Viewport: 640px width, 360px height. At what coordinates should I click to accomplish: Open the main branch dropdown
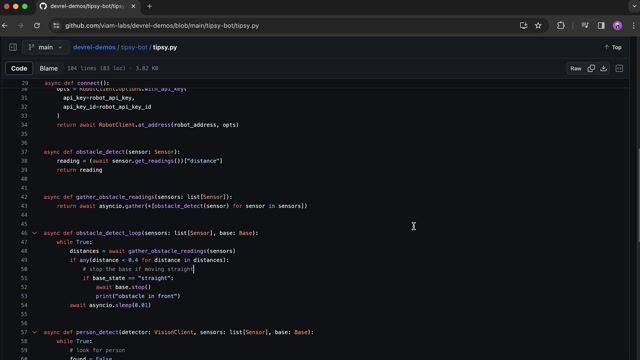pyautogui.click(x=45, y=47)
